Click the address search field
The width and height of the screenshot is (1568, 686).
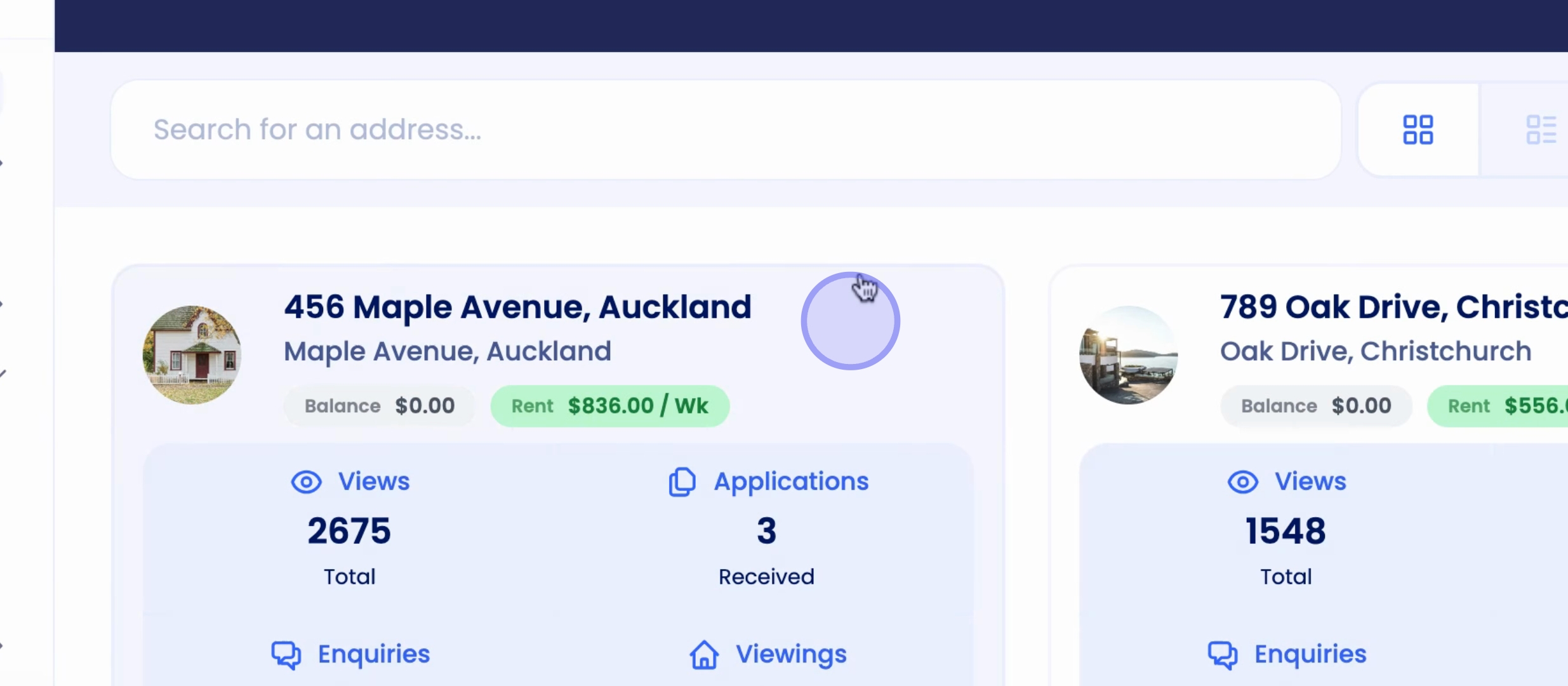pos(726,130)
